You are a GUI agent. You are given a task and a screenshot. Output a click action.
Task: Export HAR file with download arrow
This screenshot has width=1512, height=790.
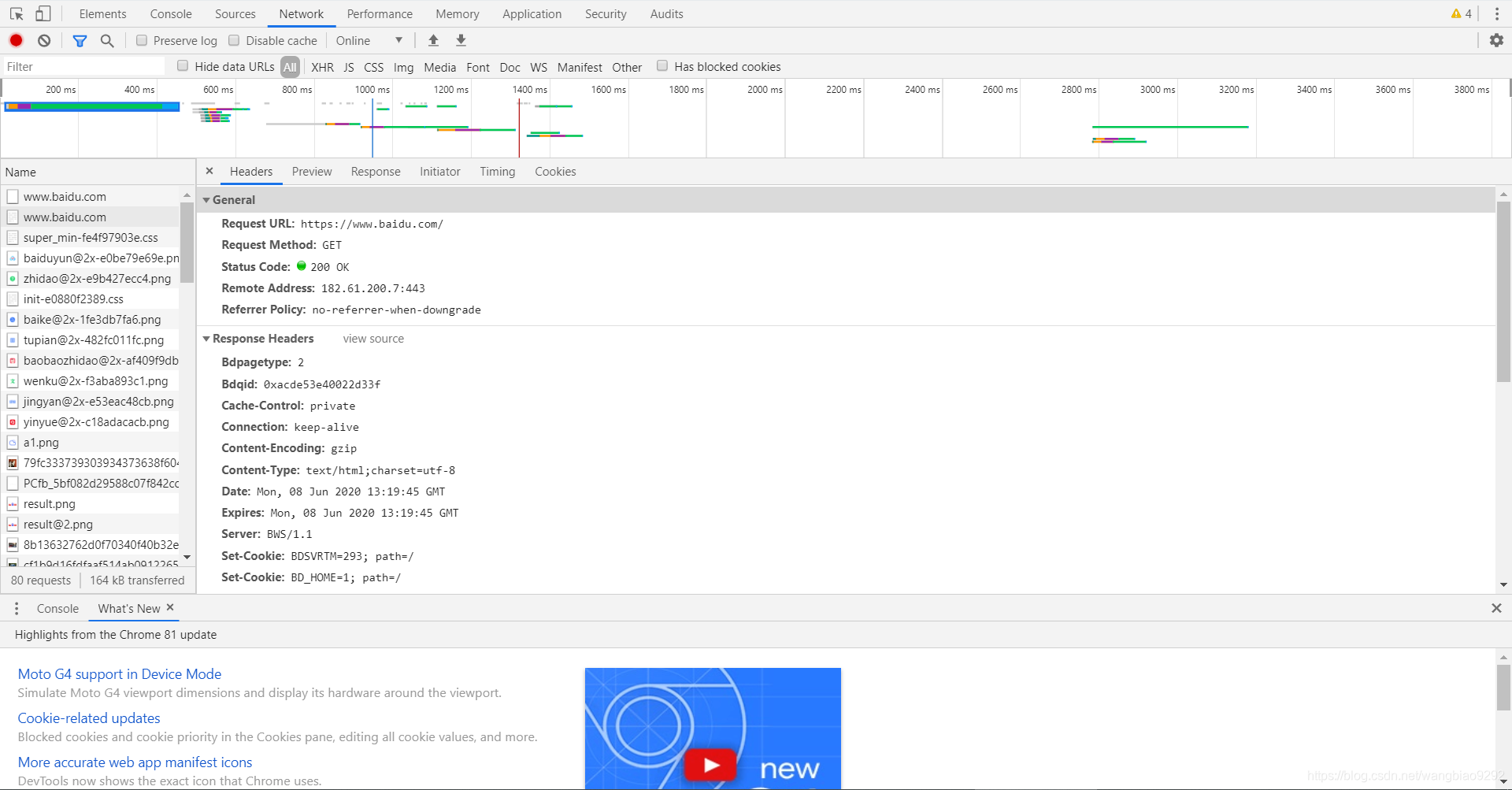pyautogui.click(x=461, y=40)
